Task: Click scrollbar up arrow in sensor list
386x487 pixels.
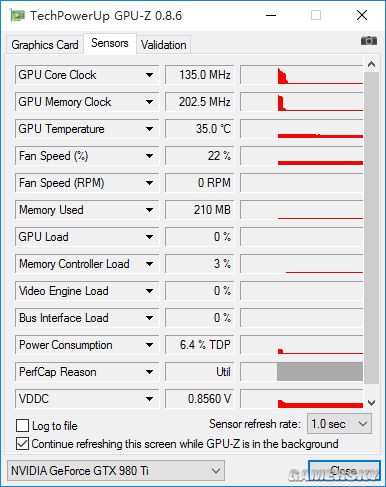Action: coord(371,65)
